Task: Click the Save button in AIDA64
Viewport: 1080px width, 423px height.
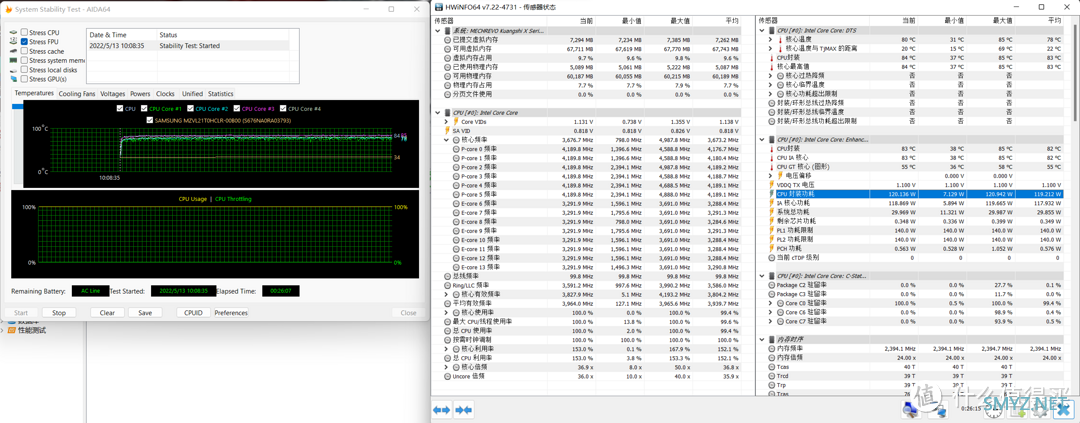Action: (x=145, y=313)
